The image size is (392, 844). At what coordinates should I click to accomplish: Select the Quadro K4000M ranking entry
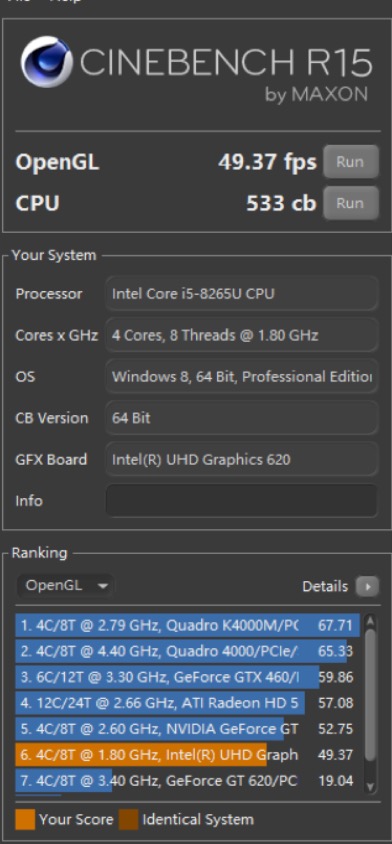click(187, 625)
